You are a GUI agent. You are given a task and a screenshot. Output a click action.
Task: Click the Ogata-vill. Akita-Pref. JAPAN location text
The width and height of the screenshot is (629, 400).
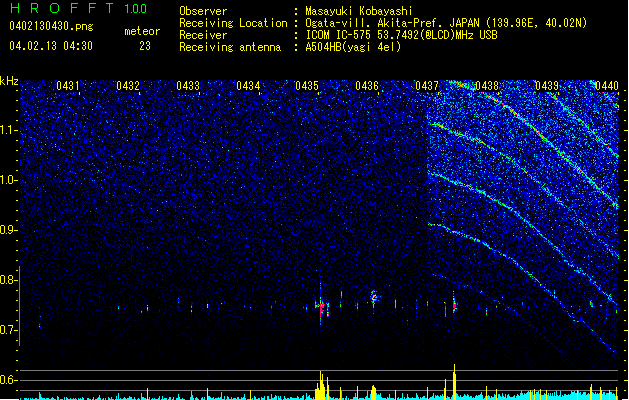446,23
